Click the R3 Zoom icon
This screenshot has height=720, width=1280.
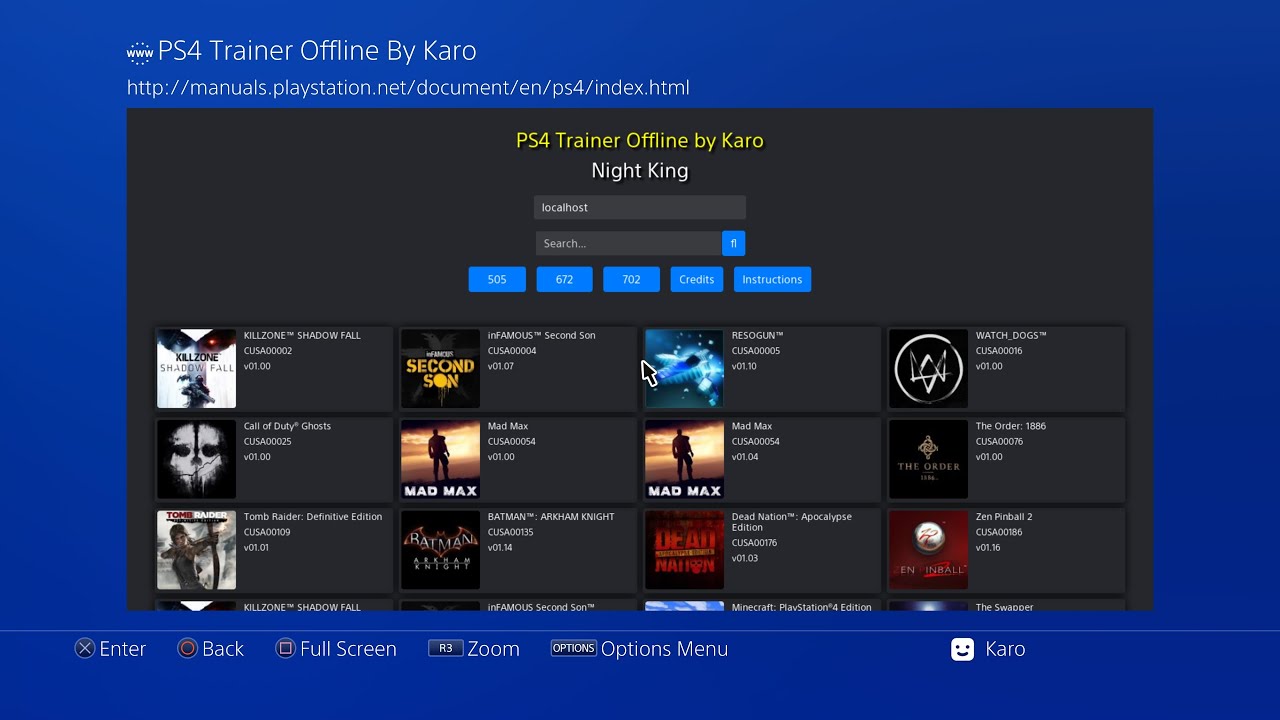446,648
